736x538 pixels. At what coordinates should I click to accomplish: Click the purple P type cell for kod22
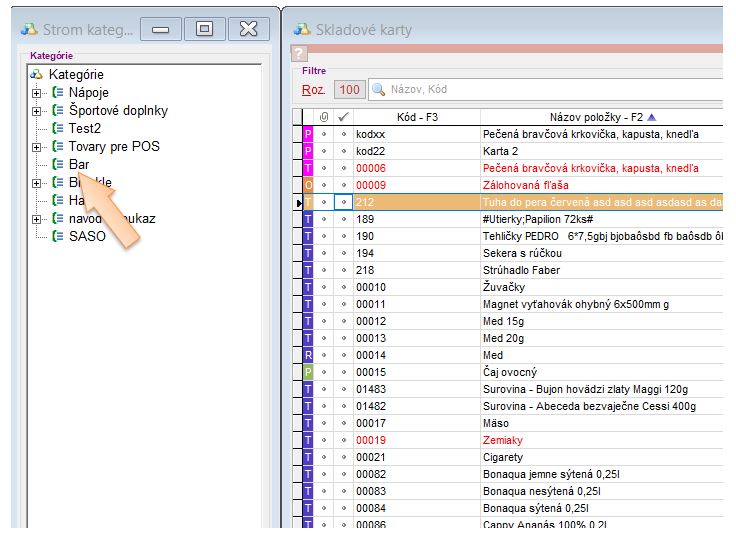(308, 150)
